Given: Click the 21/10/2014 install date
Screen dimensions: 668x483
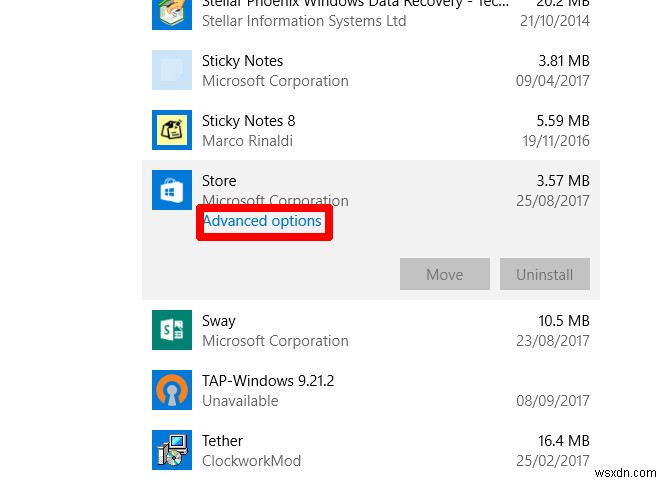Looking at the screenshot, I should 555,21.
